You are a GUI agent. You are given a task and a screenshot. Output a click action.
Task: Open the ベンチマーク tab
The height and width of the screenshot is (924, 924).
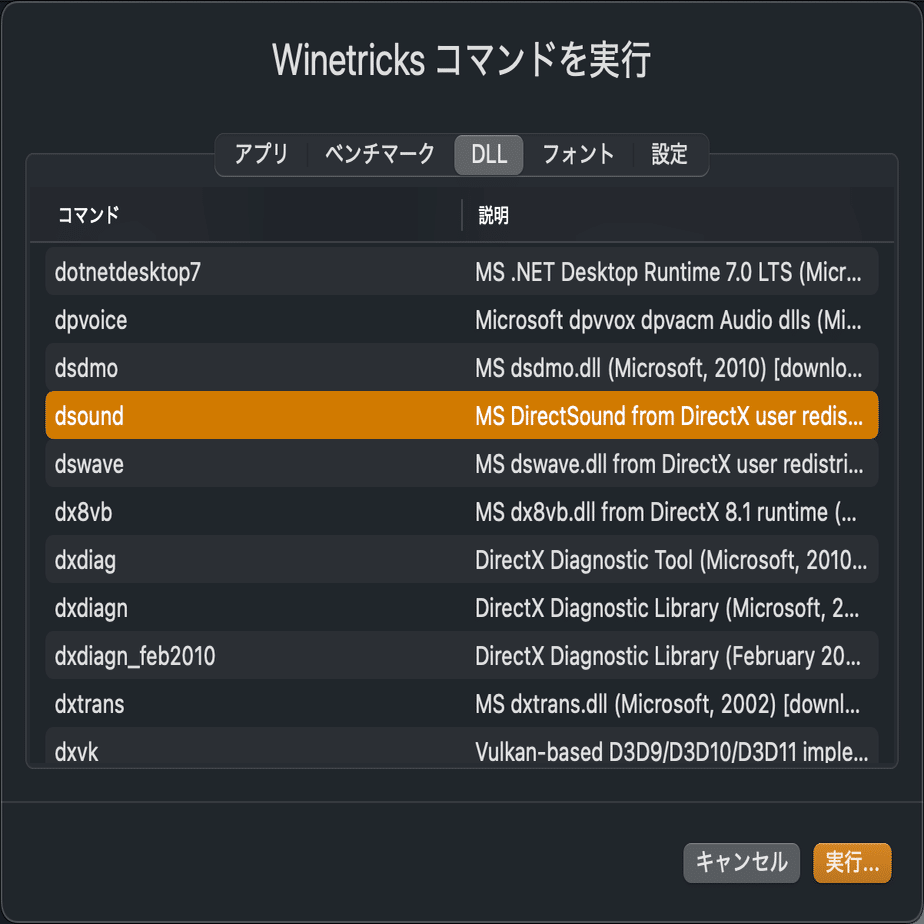[x=380, y=155]
